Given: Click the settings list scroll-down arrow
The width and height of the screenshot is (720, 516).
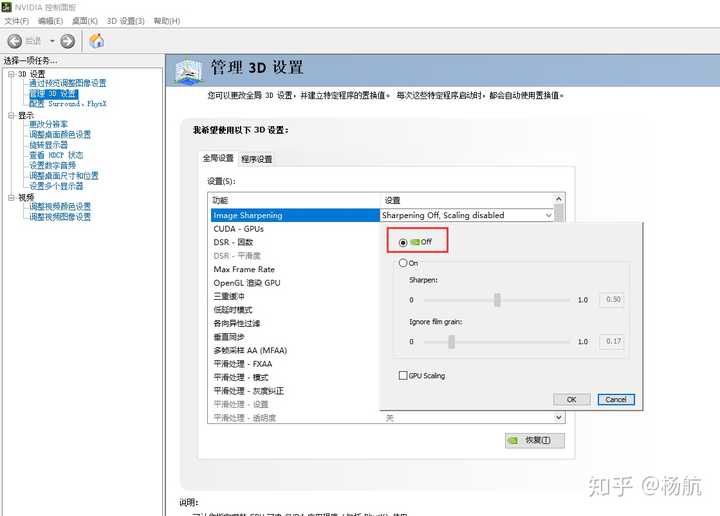Looking at the screenshot, I should pos(559,417).
